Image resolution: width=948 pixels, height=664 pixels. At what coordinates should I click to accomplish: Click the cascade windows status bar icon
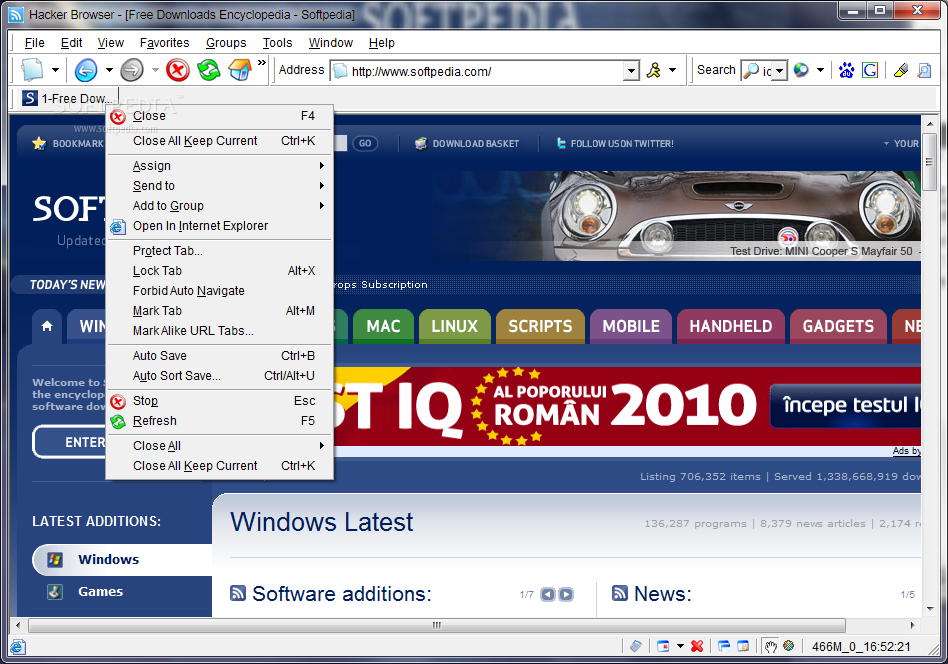tap(724, 646)
